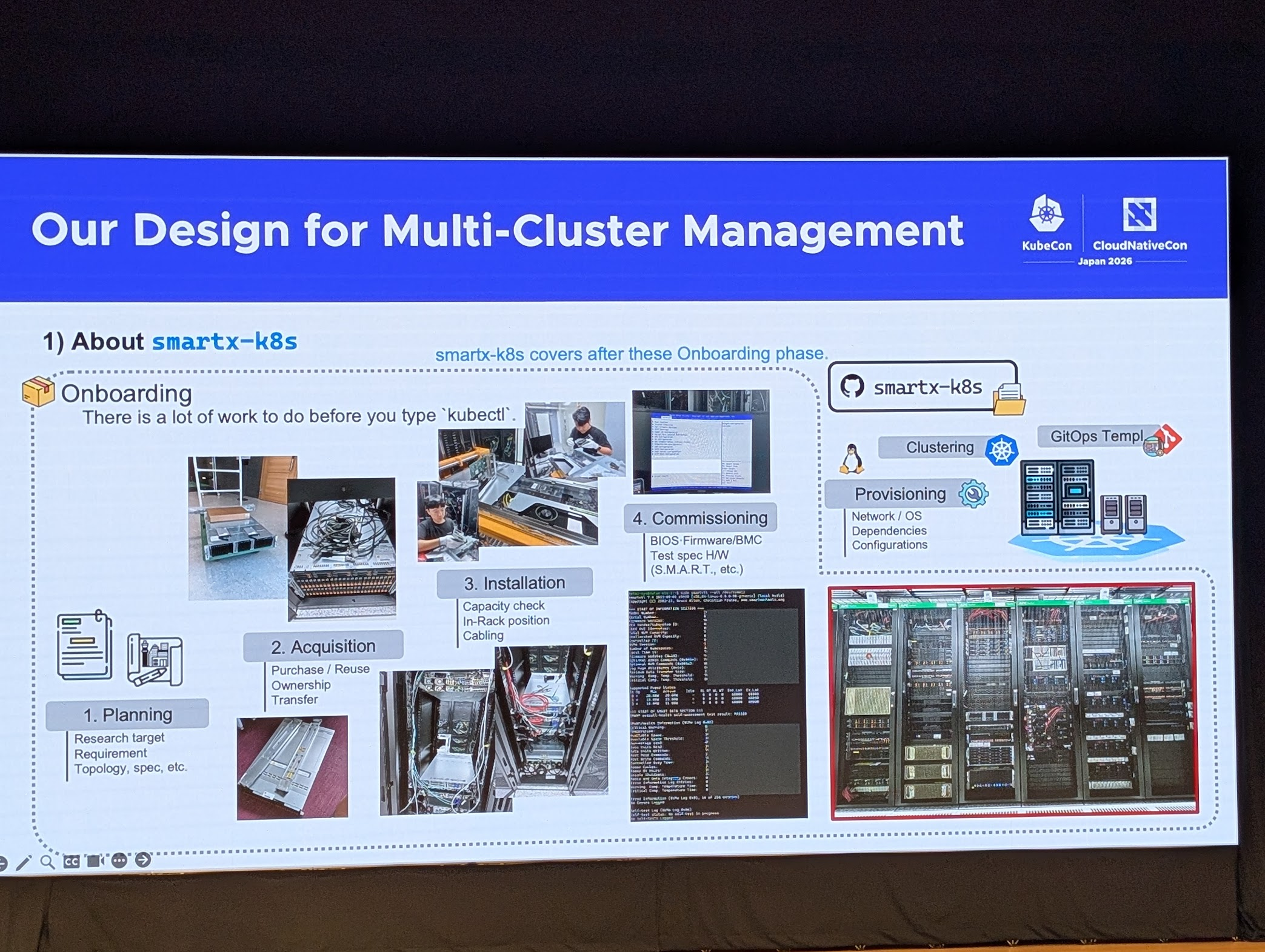Viewport: 1265px width, 952px height.
Task: Click '(S.M.A.R.T., etc.)' text
Action: (x=696, y=570)
